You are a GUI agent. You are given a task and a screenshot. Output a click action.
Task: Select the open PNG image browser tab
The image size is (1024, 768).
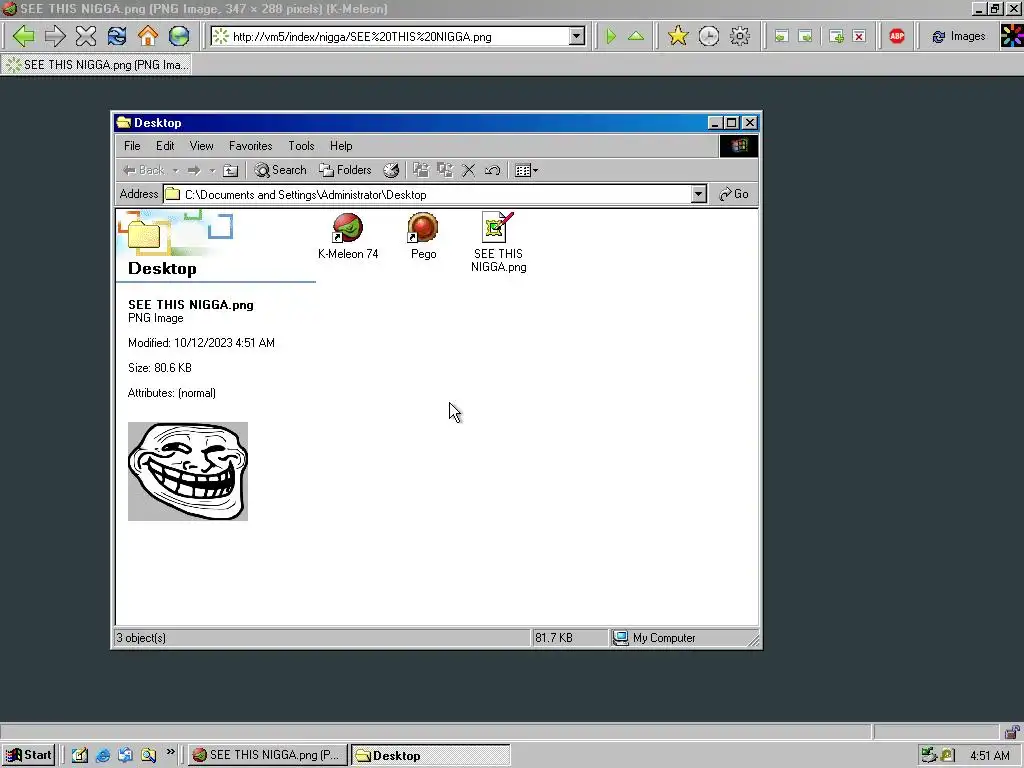point(97,65)
